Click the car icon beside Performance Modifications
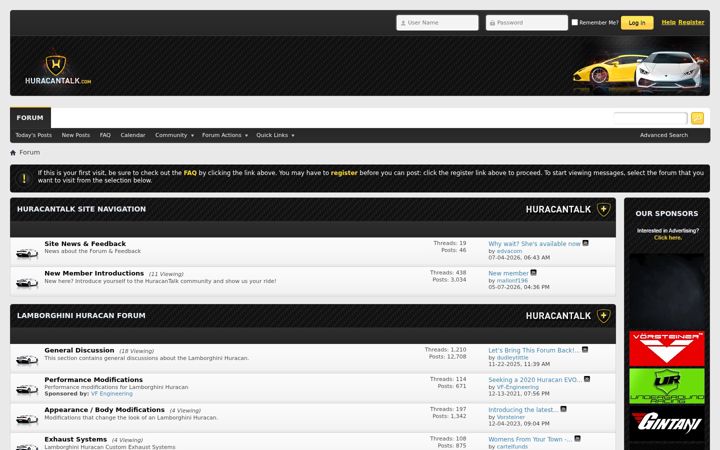Screen dimensions: 720x450 point(27,389)
